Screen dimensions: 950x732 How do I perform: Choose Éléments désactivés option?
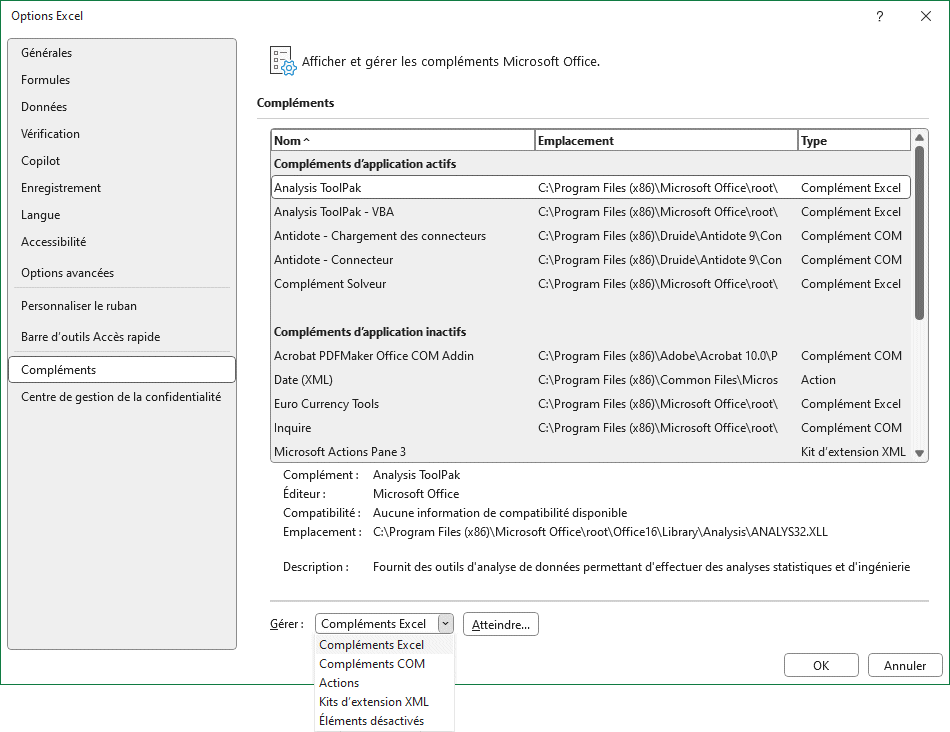pos(385,721)
